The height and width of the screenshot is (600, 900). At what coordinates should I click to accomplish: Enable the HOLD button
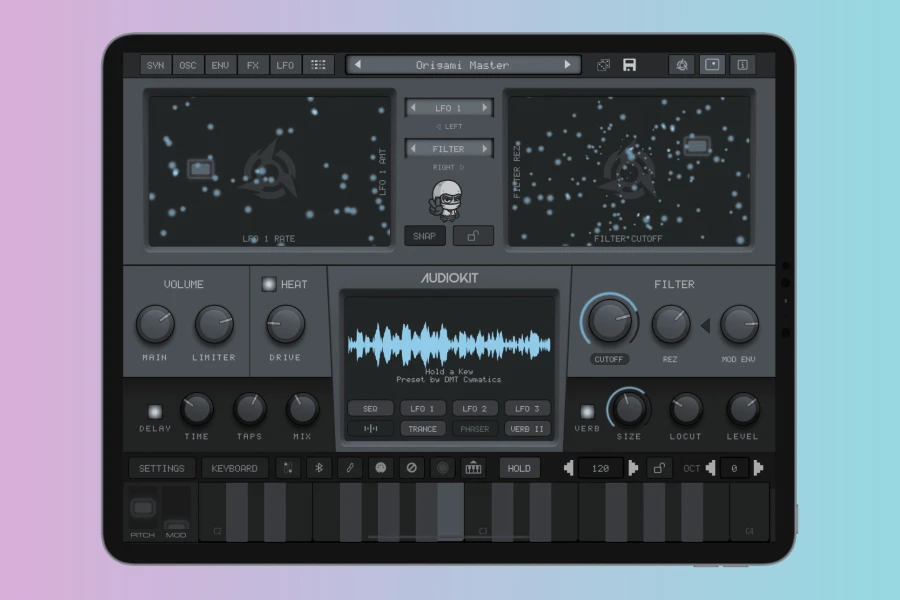pos(519,468)
